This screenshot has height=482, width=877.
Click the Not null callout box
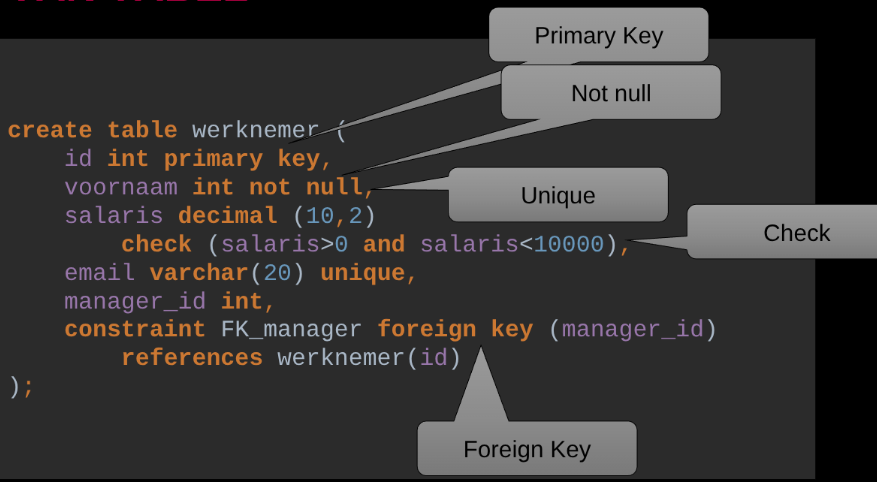(x=610, y=93)
